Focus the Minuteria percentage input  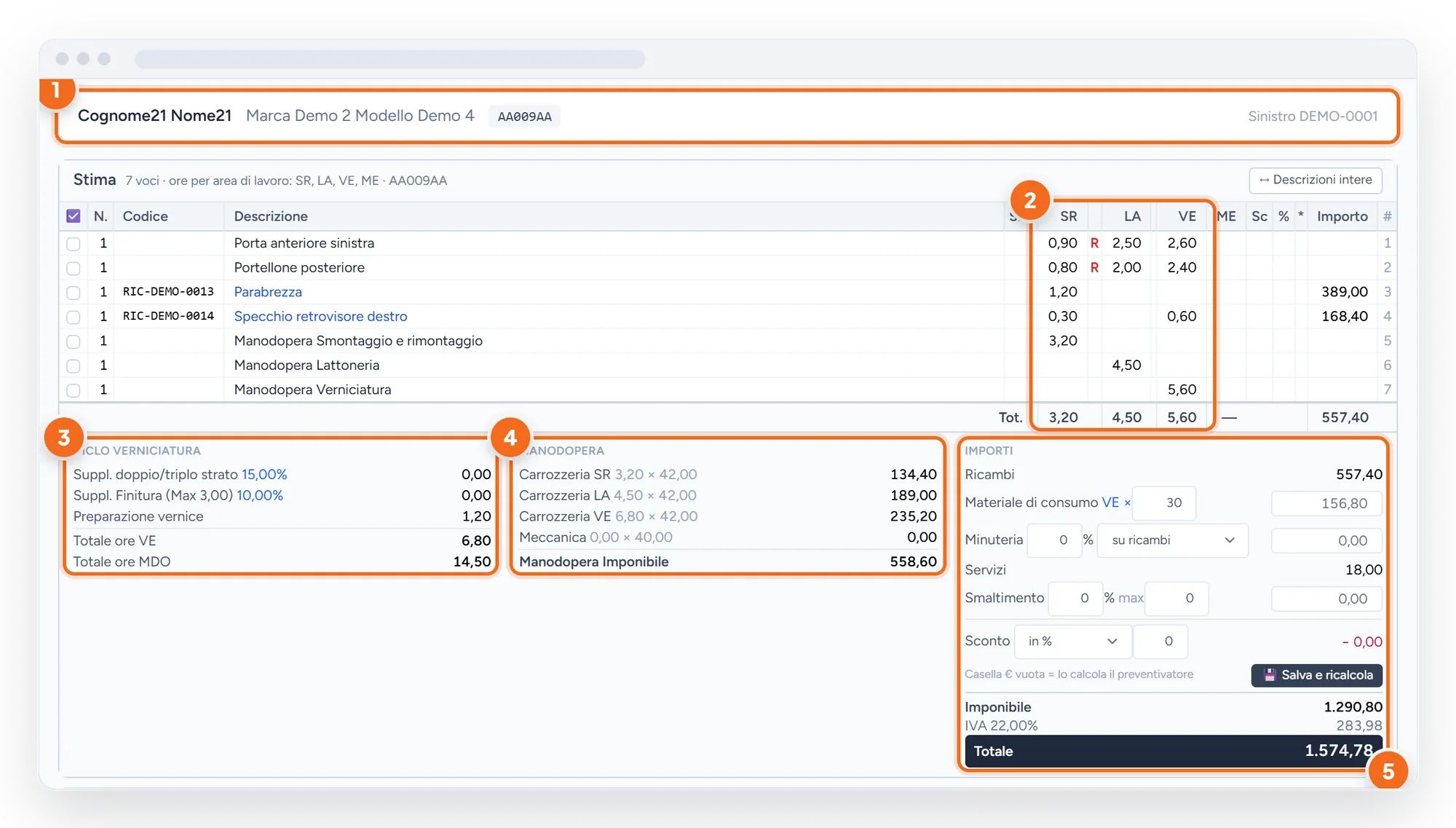1053,540
